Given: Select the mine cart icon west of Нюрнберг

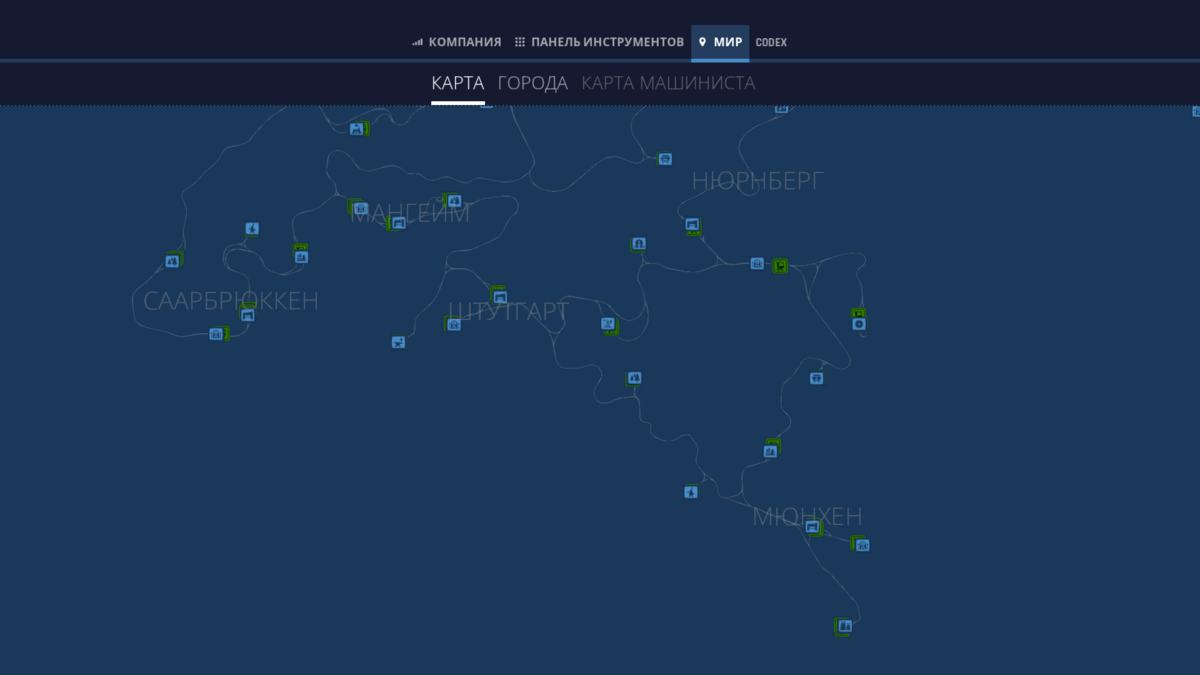Looking at the screenshot, I should (x=665, y=159).
